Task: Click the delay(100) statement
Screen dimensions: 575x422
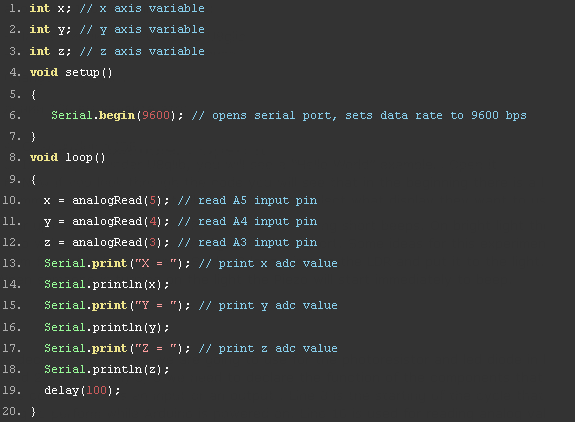Action: click(x=82, y=390)
